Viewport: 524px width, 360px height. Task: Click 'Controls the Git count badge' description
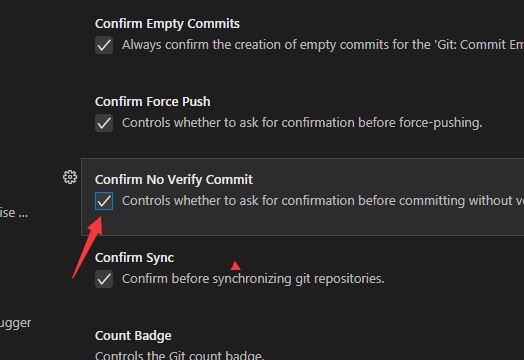click(x=180, y=355)
